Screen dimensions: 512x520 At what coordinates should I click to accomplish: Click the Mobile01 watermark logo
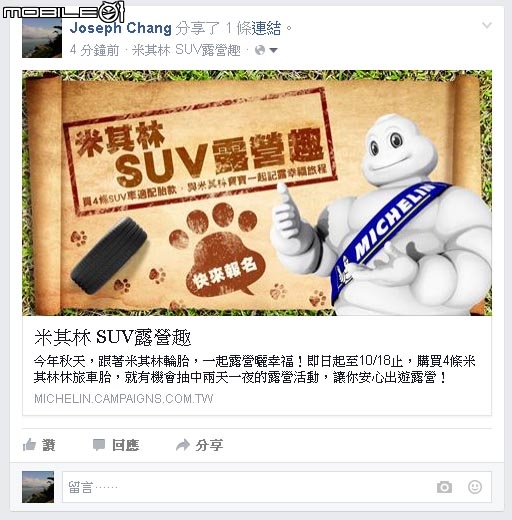(63, 12)
